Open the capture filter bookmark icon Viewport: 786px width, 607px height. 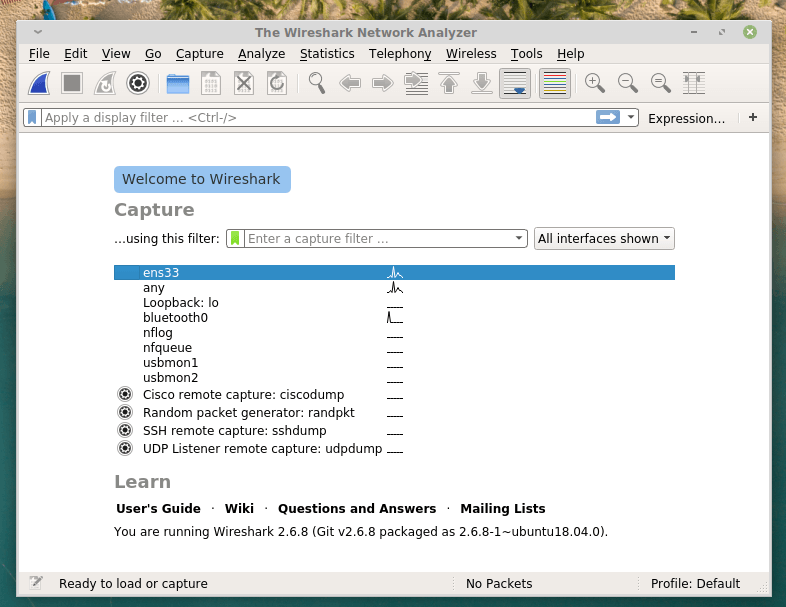[x=235, y=239]
